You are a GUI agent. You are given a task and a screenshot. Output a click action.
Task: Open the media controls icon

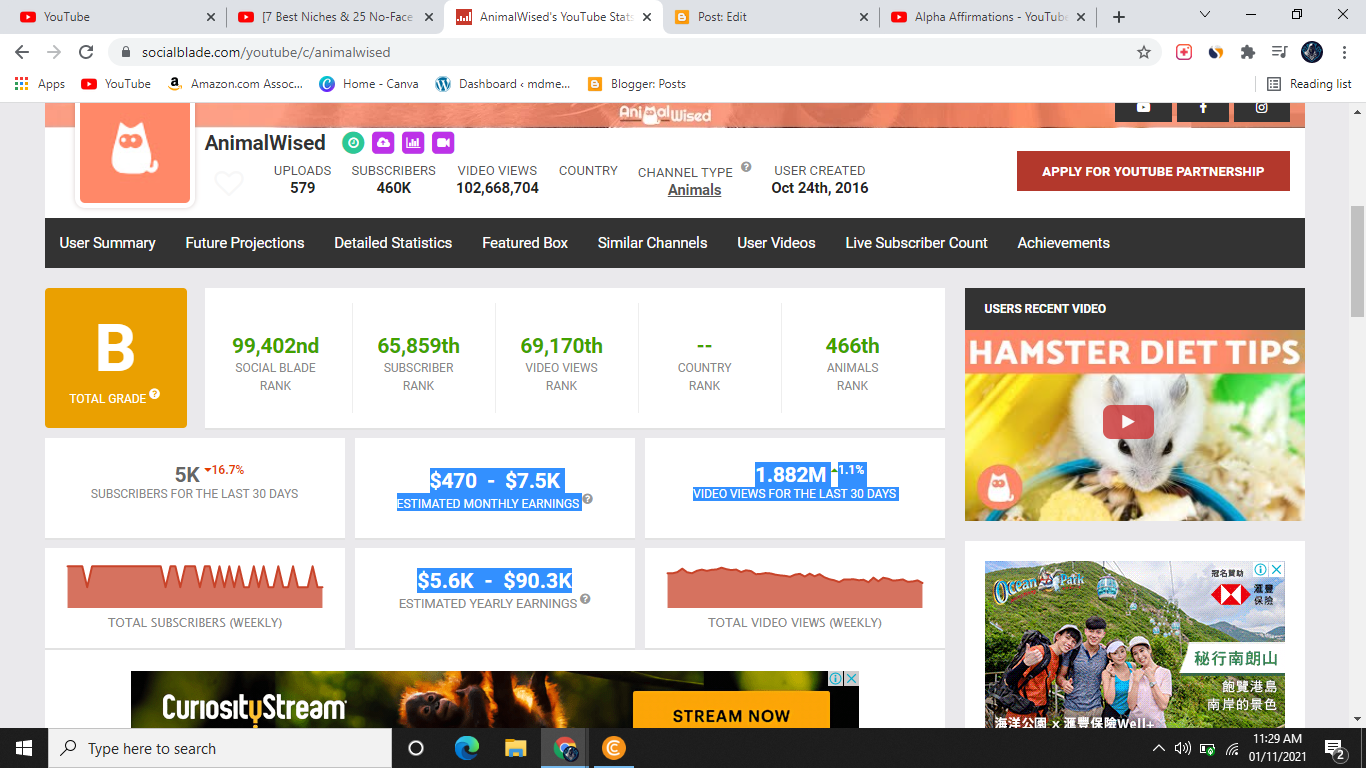[x=1279, y=52]
